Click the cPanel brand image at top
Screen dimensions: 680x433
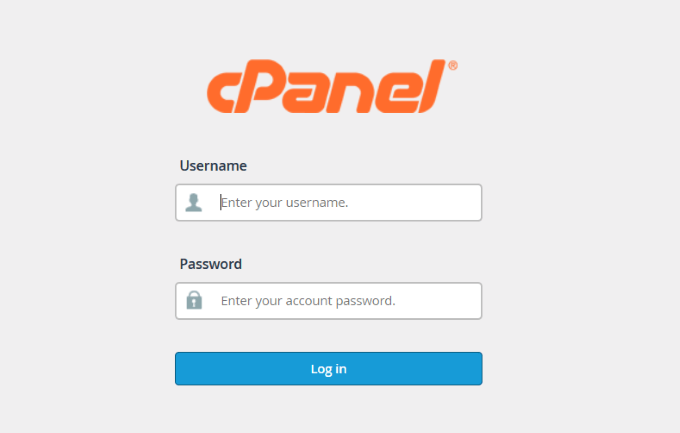coord(329,87)
